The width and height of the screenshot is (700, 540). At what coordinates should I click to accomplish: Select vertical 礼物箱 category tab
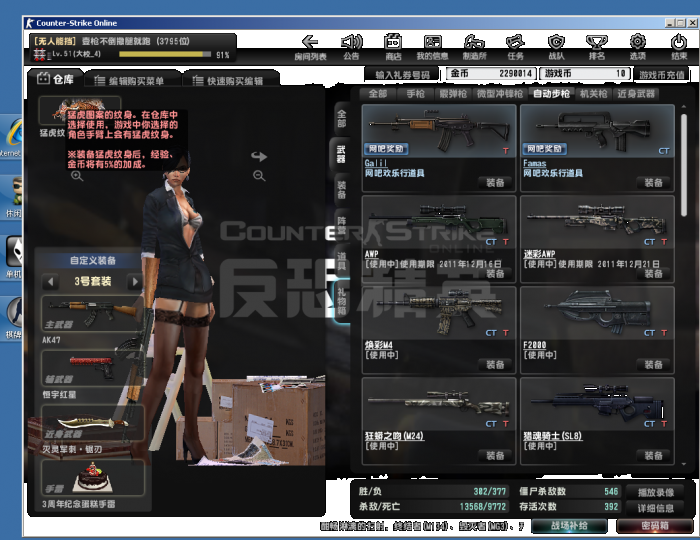(x=341, y=301)
